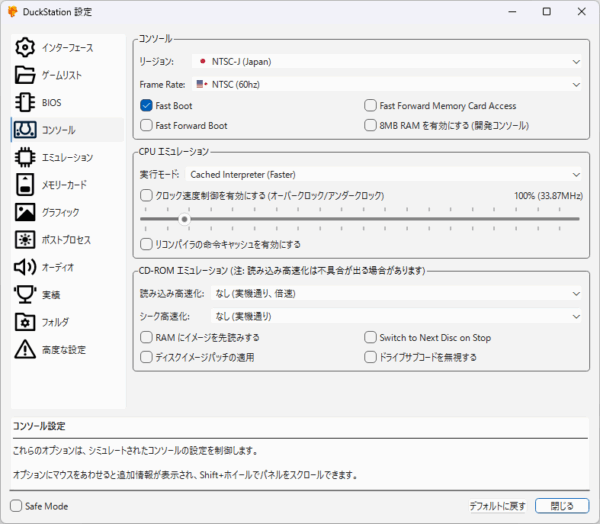Click the オーディオ speaker icon
This screenshot has width=600, height=524.
click(x=25, y=267)
